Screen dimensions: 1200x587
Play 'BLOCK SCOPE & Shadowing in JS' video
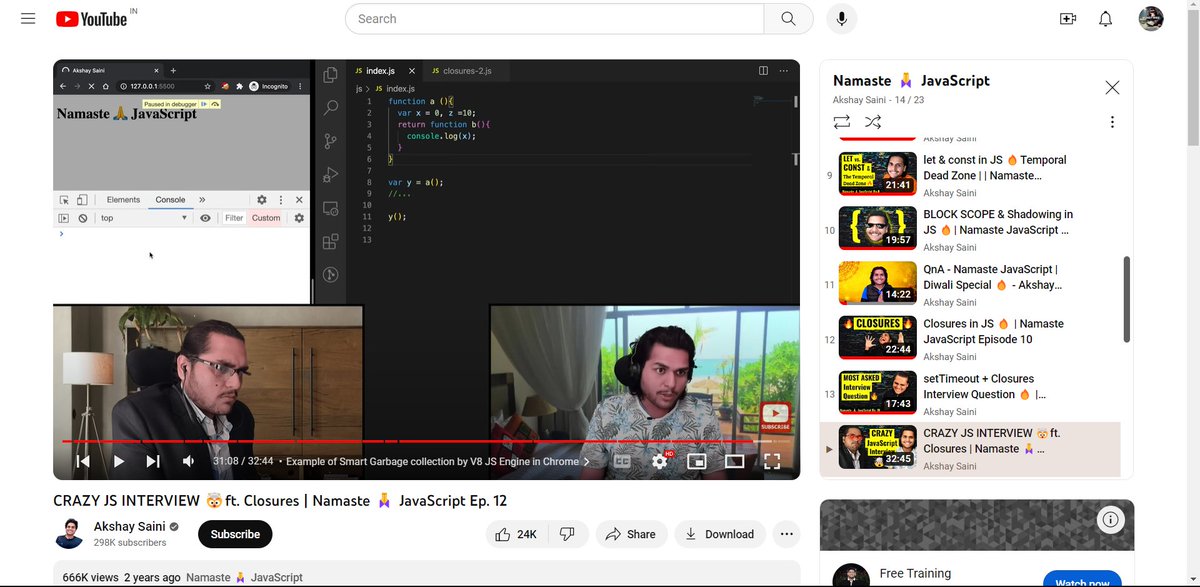coord(970,230)
